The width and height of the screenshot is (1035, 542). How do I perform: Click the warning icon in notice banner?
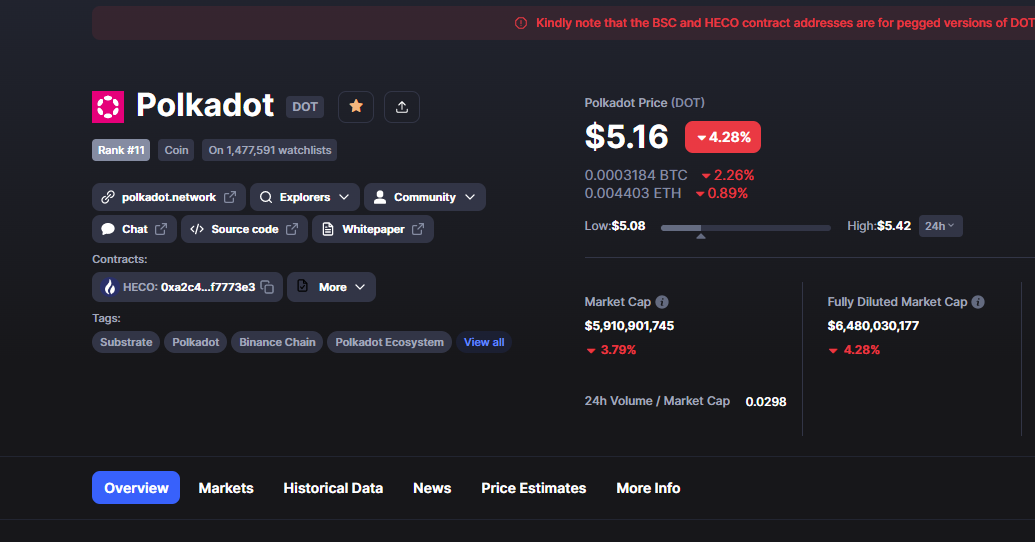(521, 23)
